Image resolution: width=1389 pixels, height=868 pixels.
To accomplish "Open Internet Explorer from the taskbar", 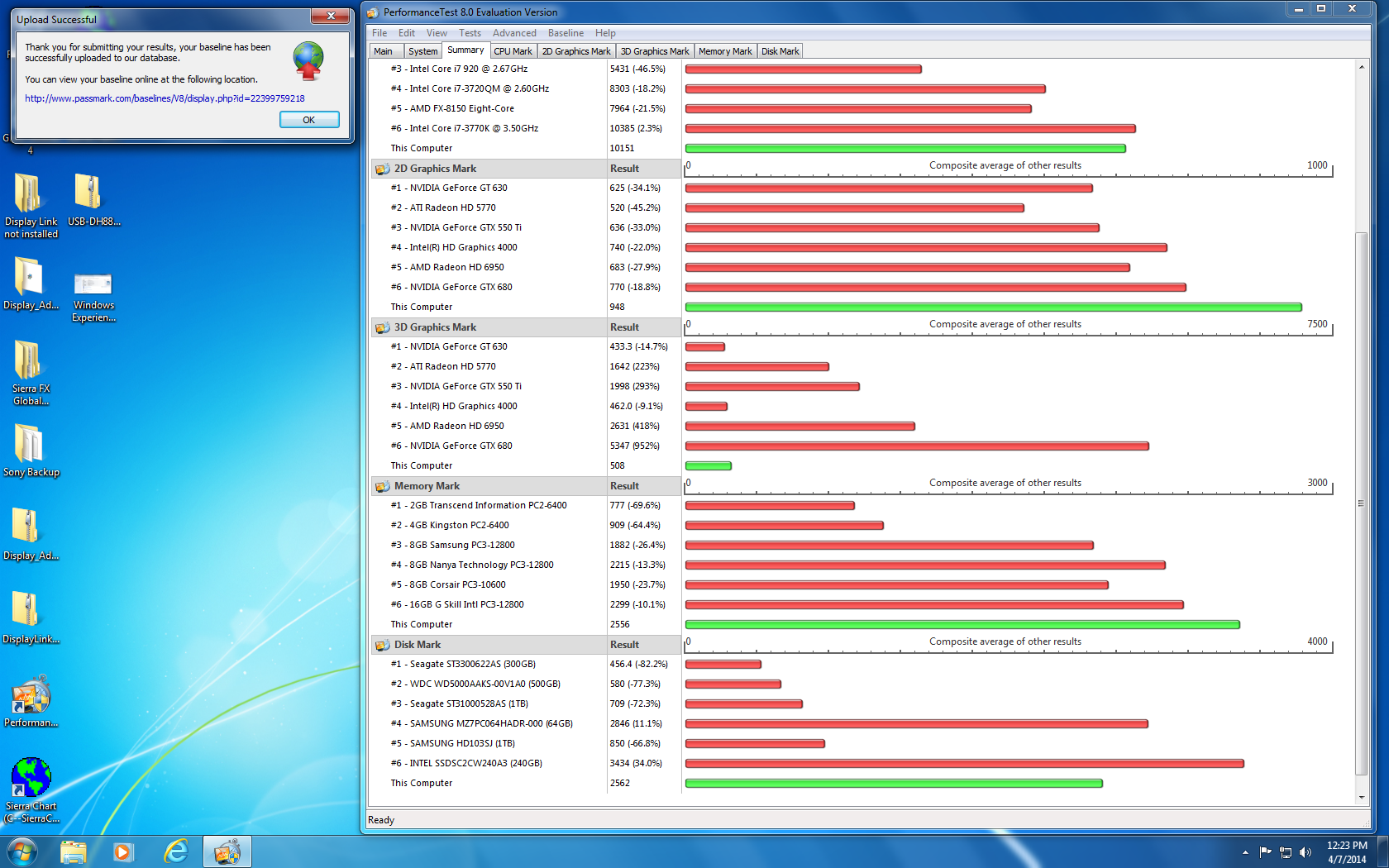I will [x=175, y=851].
